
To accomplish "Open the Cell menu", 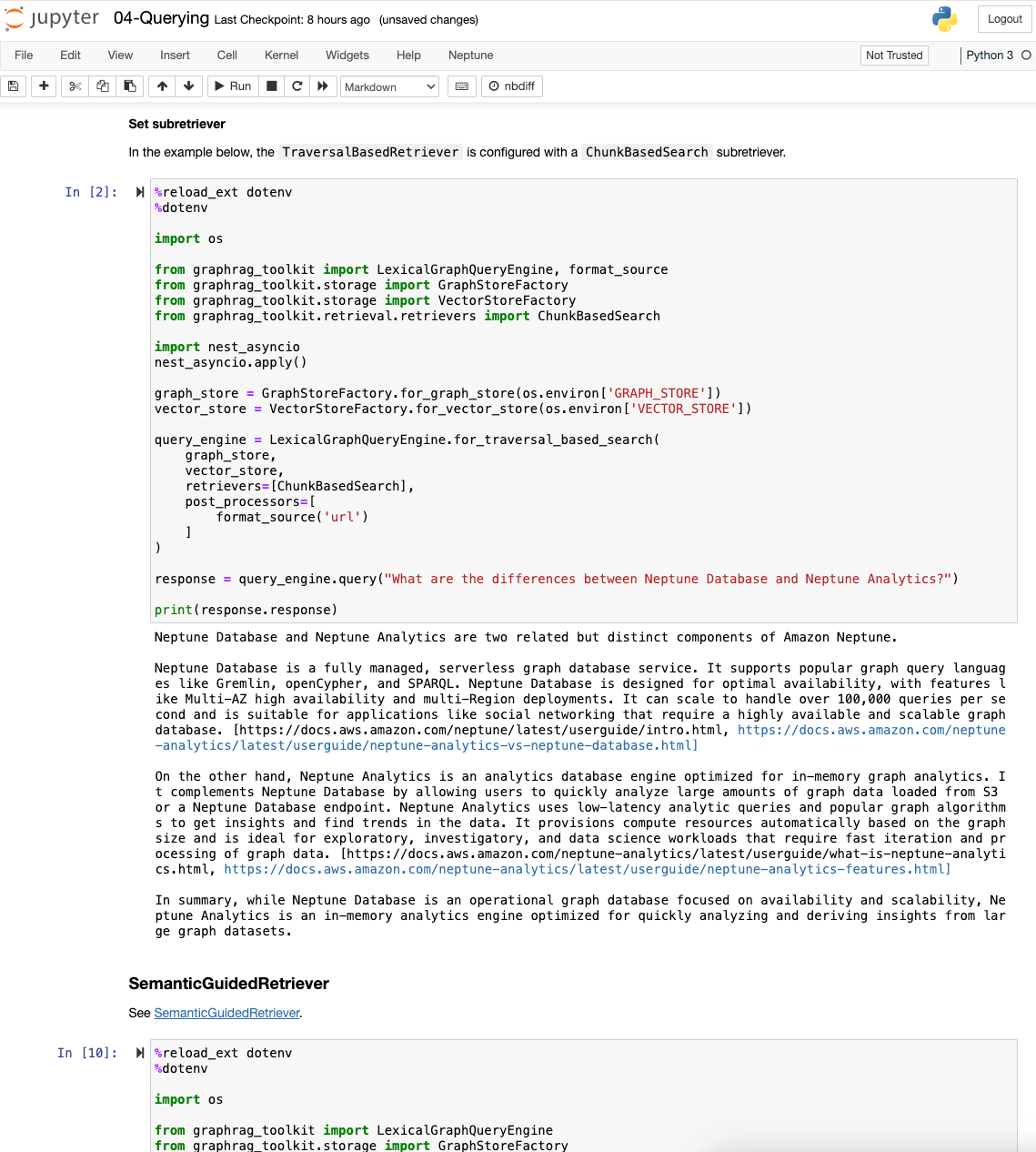I will click(227, 56).
